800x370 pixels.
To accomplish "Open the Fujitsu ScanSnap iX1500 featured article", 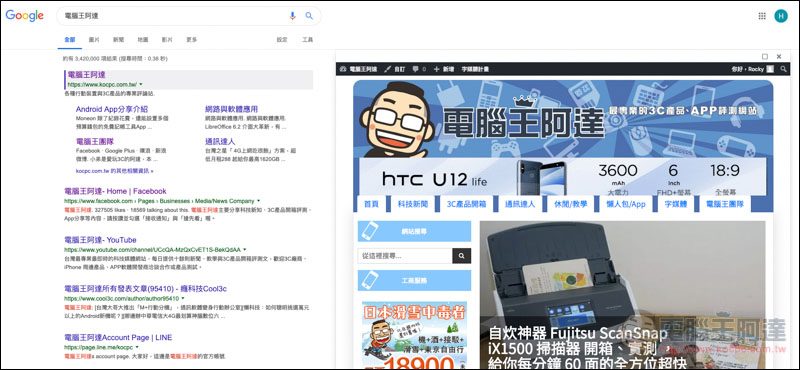I will [x=622, y=295].
